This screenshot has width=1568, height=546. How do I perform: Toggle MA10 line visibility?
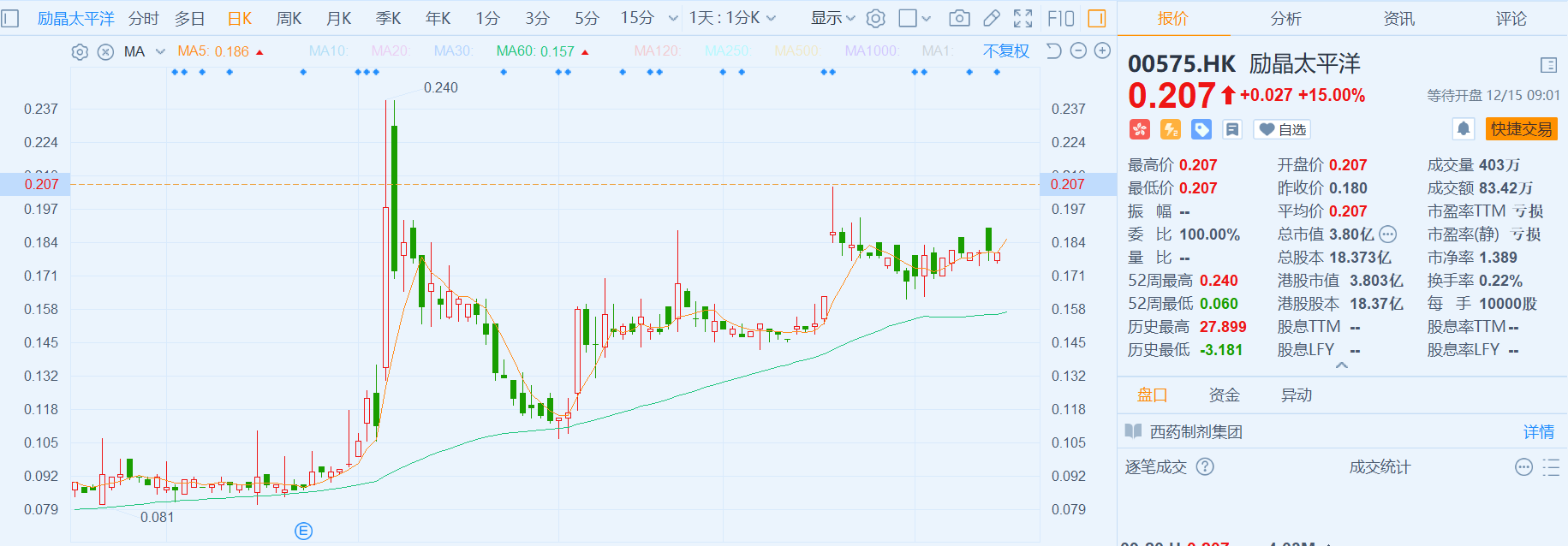[x=329, y=51]
